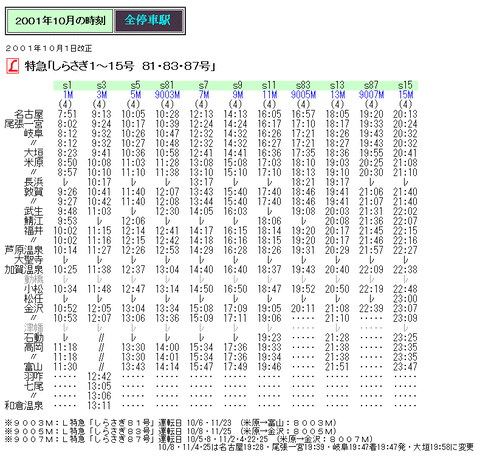Click the ※9005M しらさぎ83号 footnote
The width and height of the screenshot is (480, 456).
click(x=170, y=431)
